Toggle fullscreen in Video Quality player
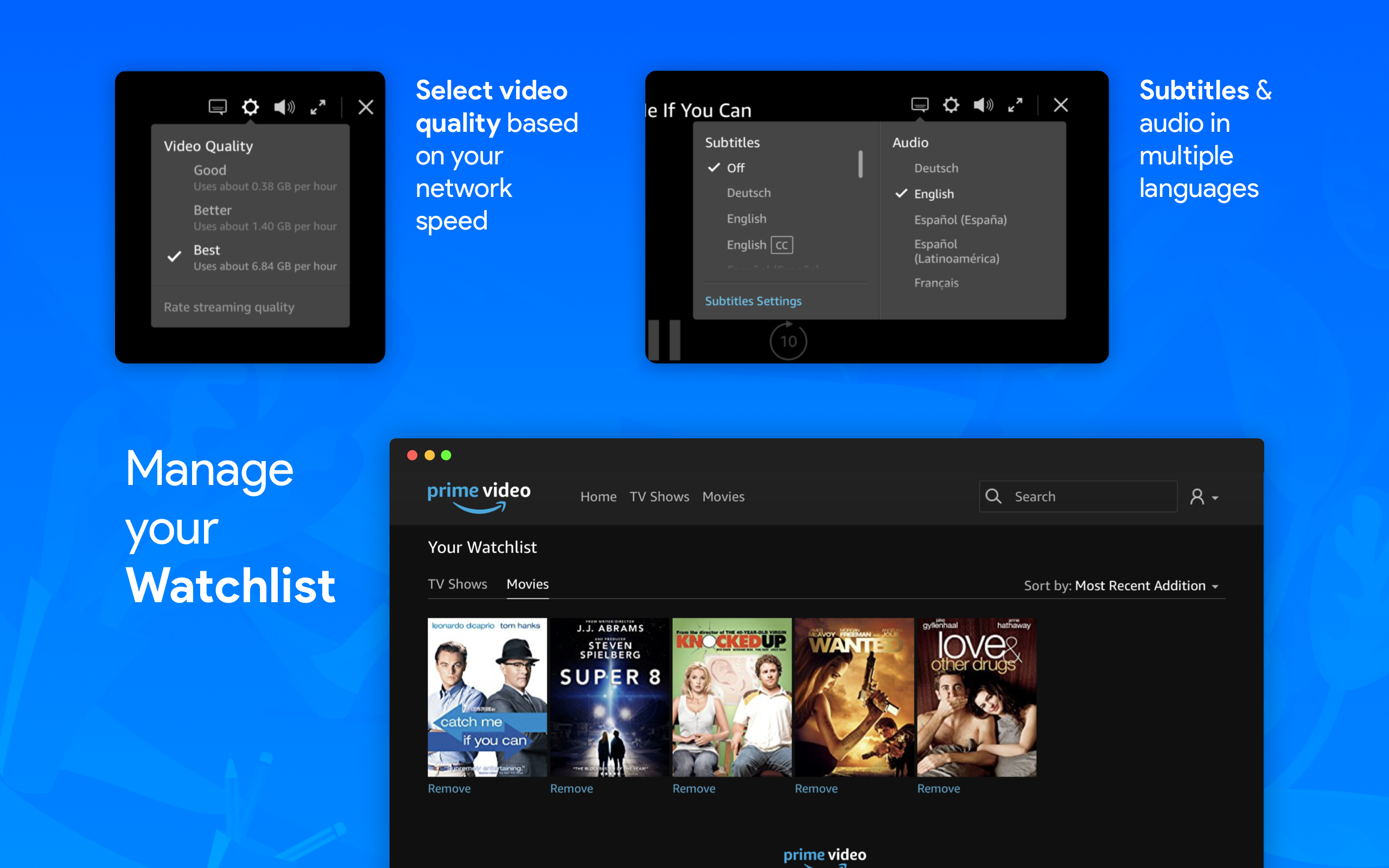Image resolution: width=1389 pixels, height=868 pixels. tap(318, 107)
